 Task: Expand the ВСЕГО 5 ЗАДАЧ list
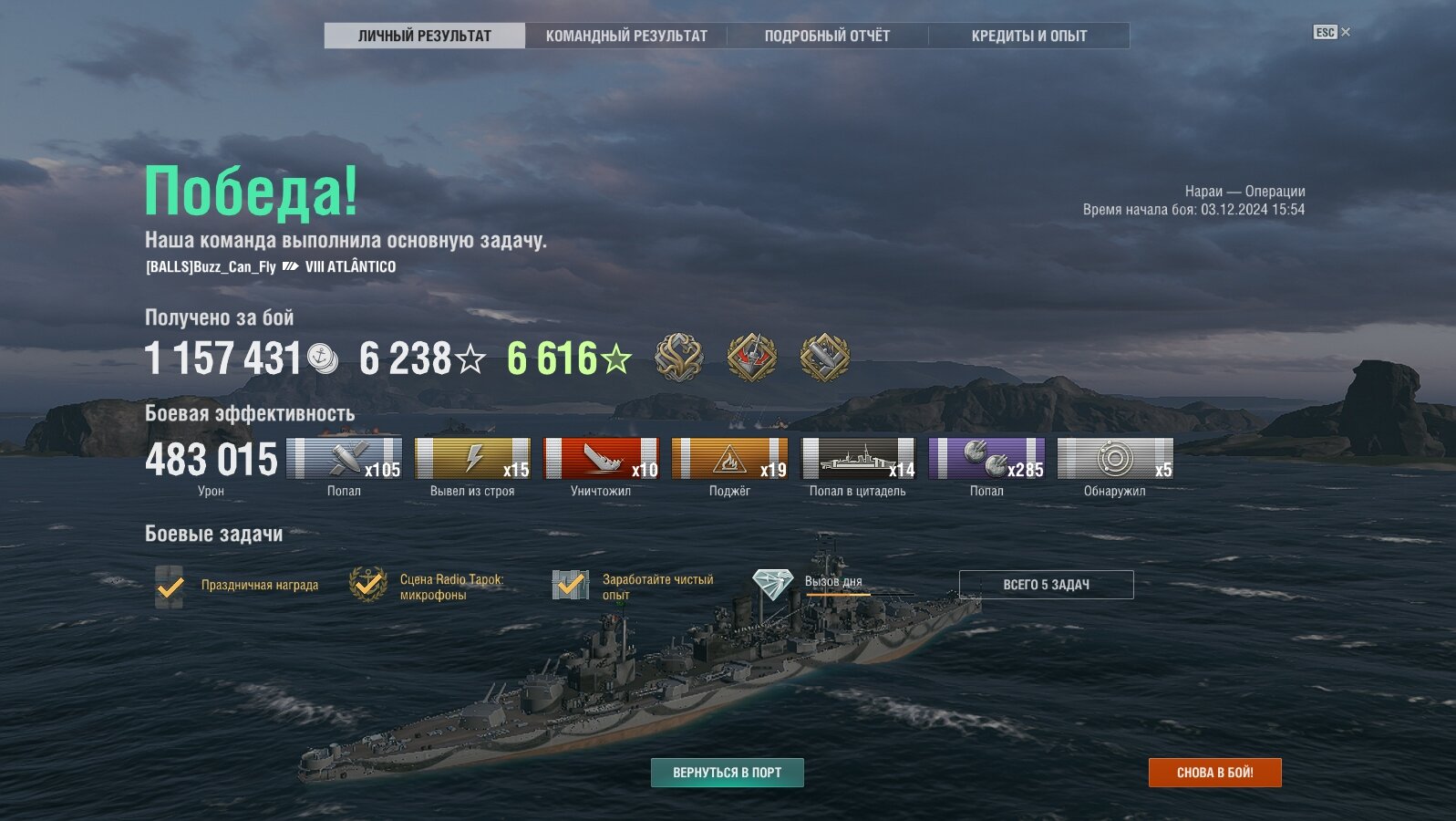tap(1047, 585)
